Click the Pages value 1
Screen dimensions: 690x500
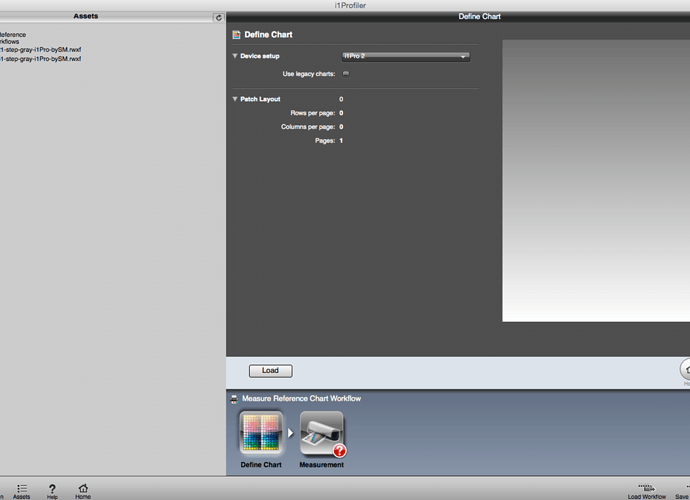341,141
